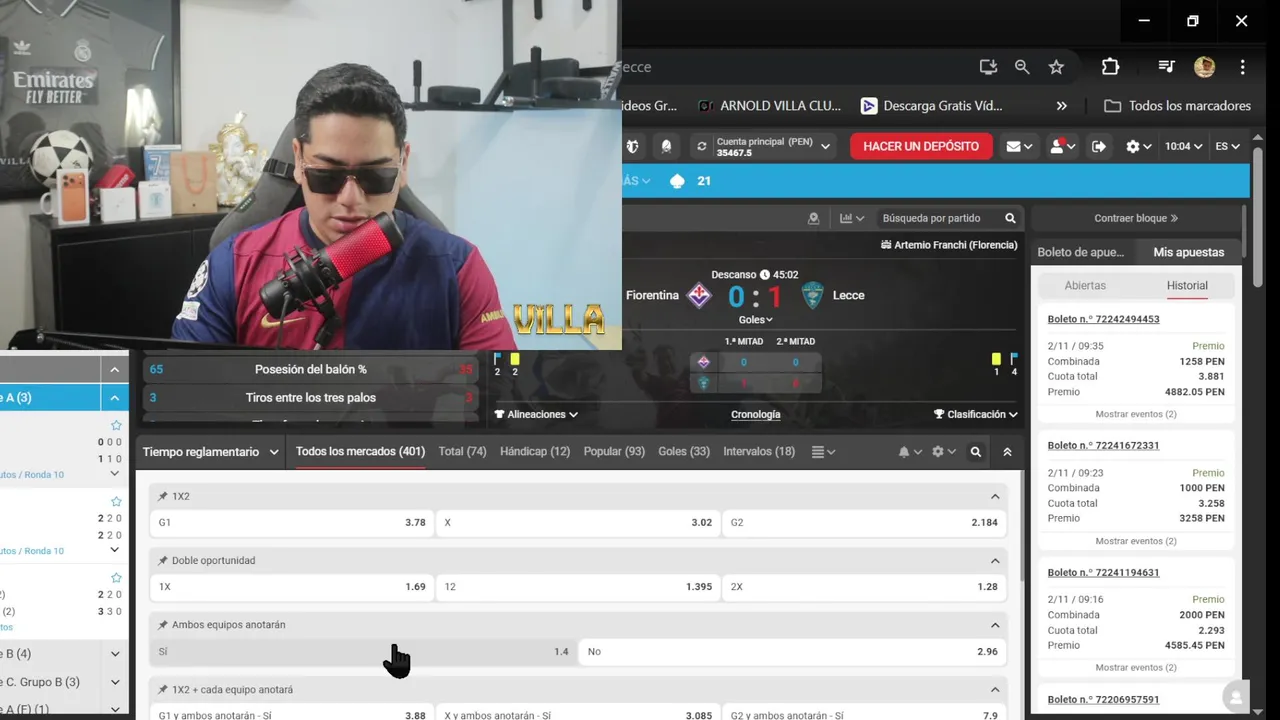Select the Abiertas sub-tab

(1085, 285)
